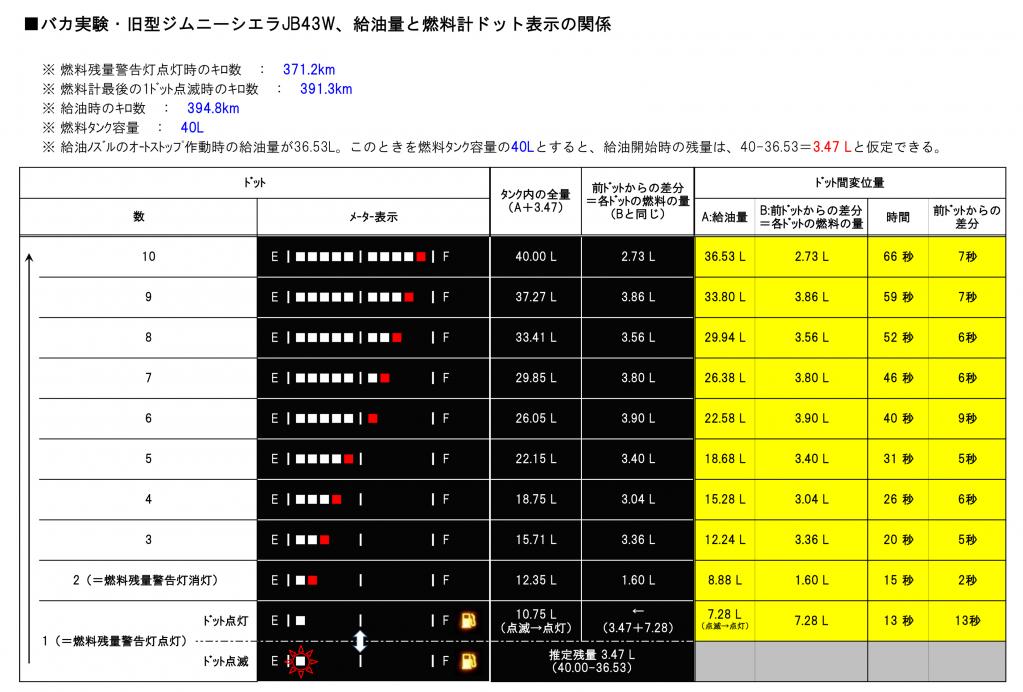Click the 20 秒 time cell
This screenshot has width=1023, height=692.
[898, 539]
